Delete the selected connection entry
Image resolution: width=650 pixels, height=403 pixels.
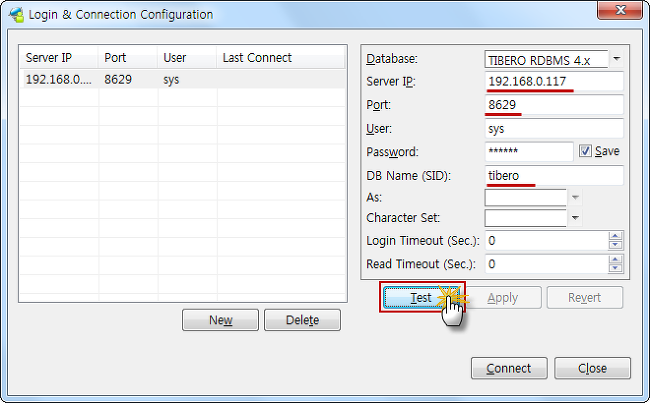302,320
